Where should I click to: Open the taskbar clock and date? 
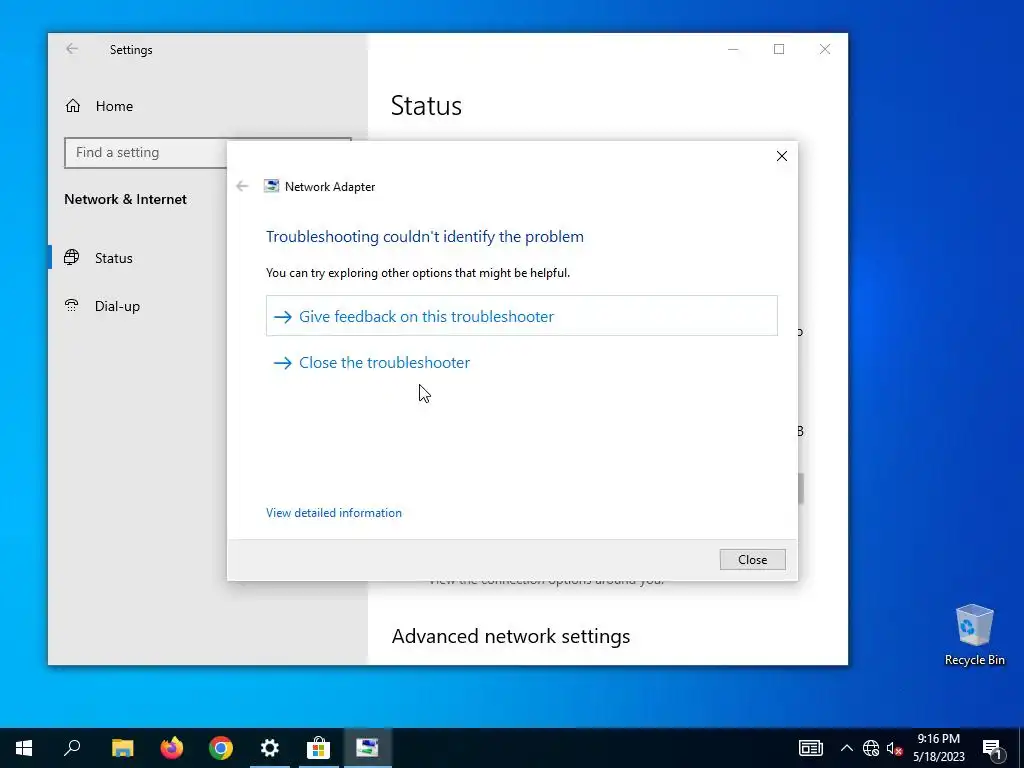(938, 748)
